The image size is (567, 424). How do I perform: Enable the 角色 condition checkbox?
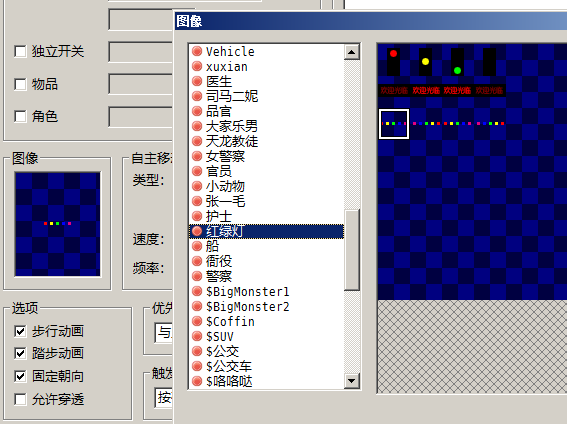20,116
